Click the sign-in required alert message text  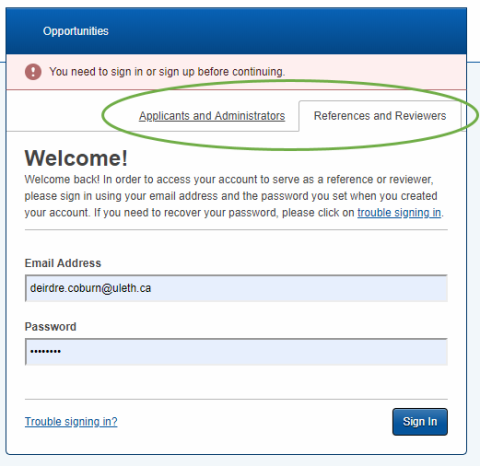tap(167, 72)
